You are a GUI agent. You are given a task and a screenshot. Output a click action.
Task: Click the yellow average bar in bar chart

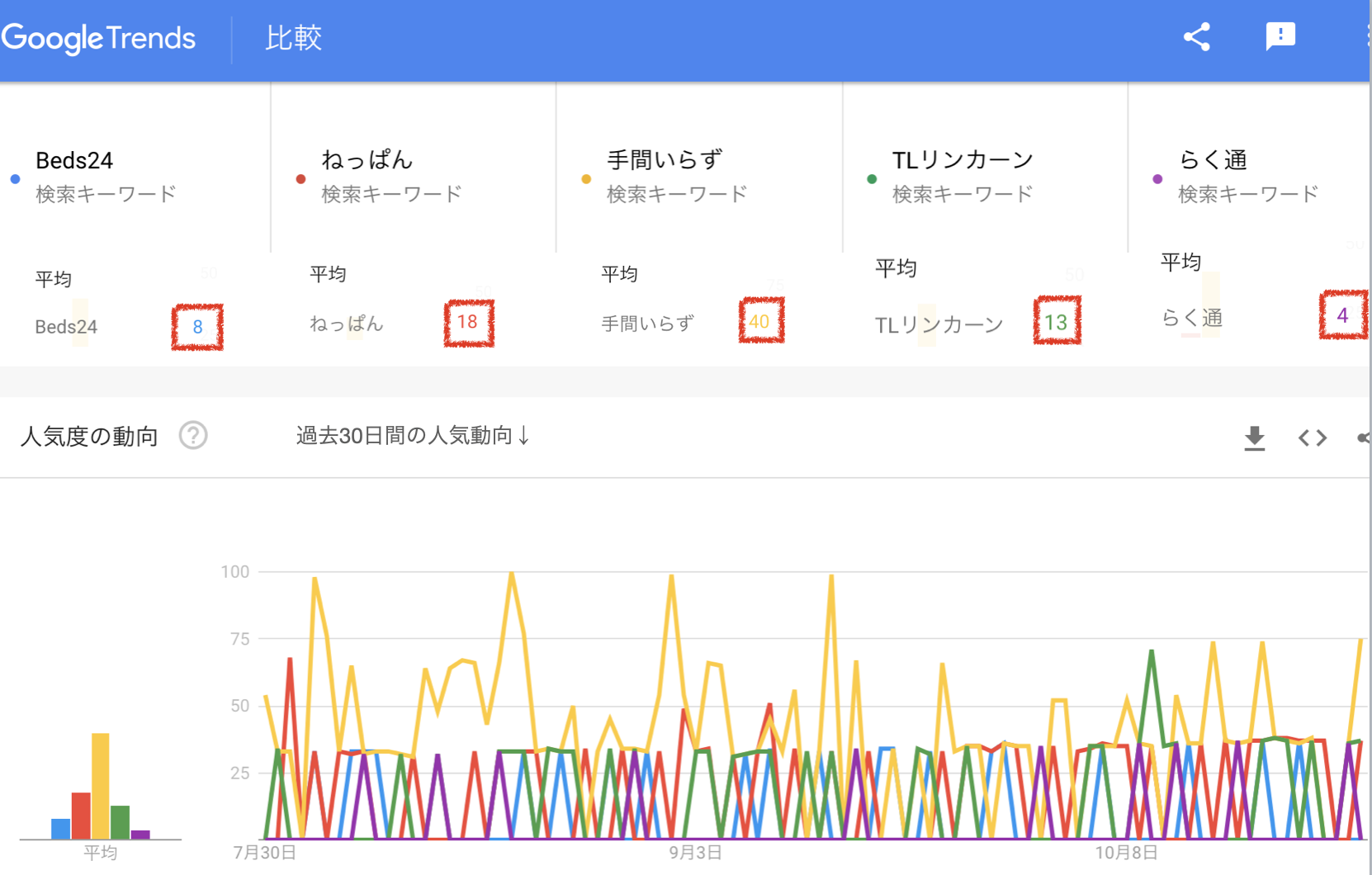pos(100,785)
